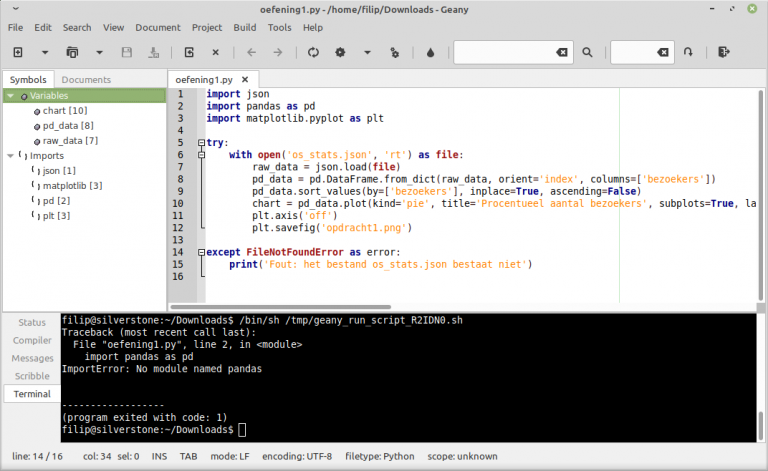Select the raw_data [7] symbol
This screenshot has width=768, height=471.
tap(70, 141)
